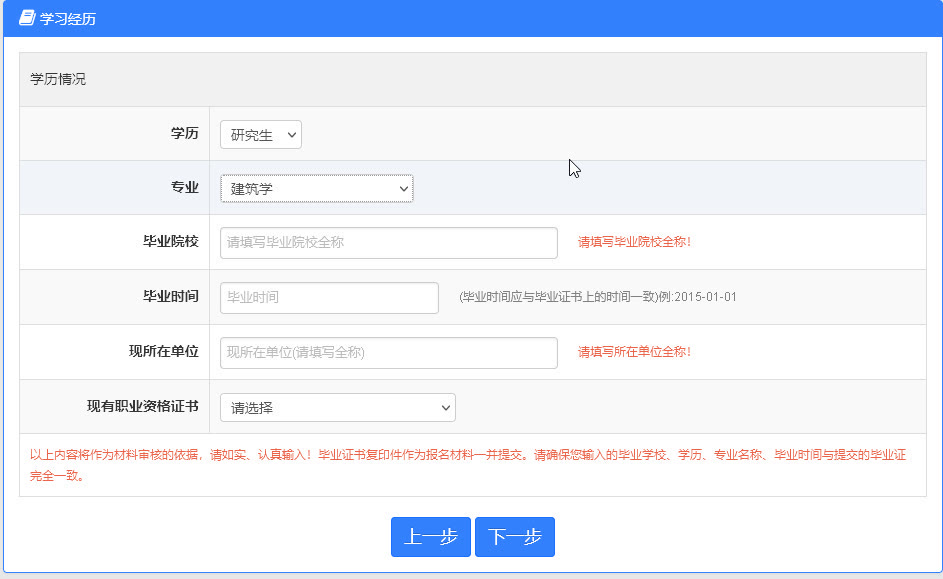
Task: Click the 学历情况 section heading
Action: [x=58, y=79]
